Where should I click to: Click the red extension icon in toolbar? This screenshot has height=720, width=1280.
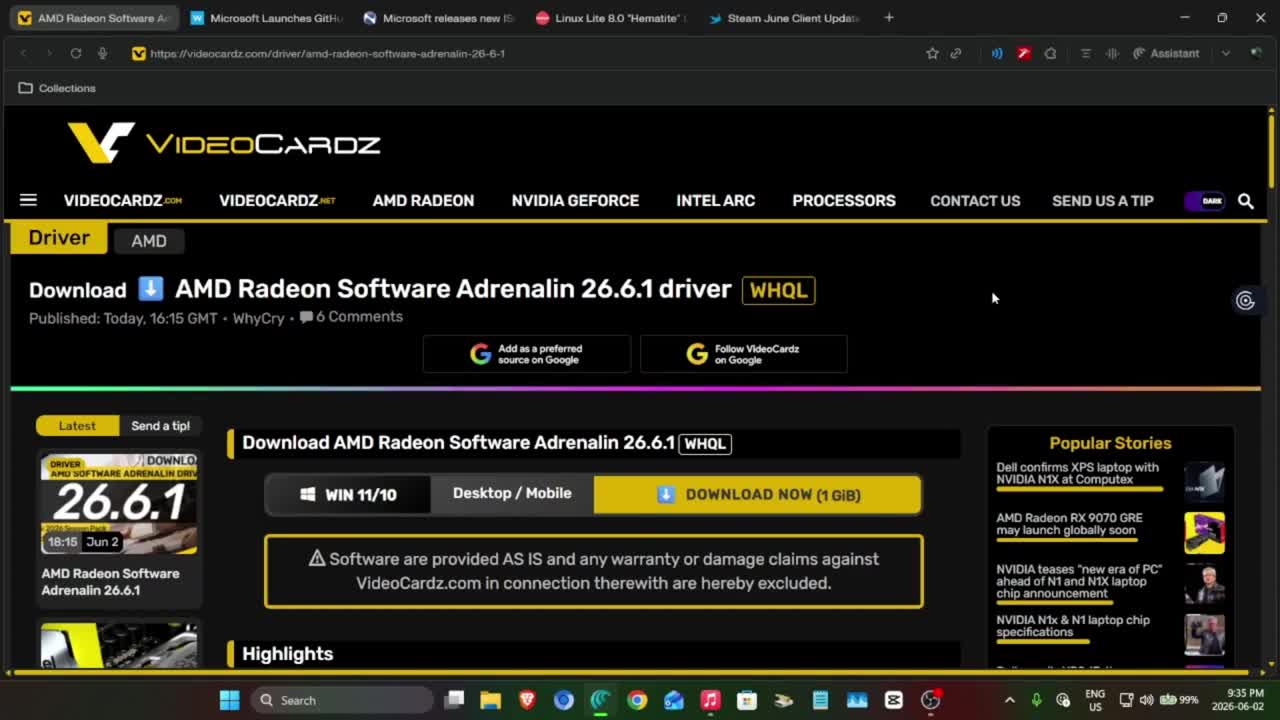[1023, 53]
